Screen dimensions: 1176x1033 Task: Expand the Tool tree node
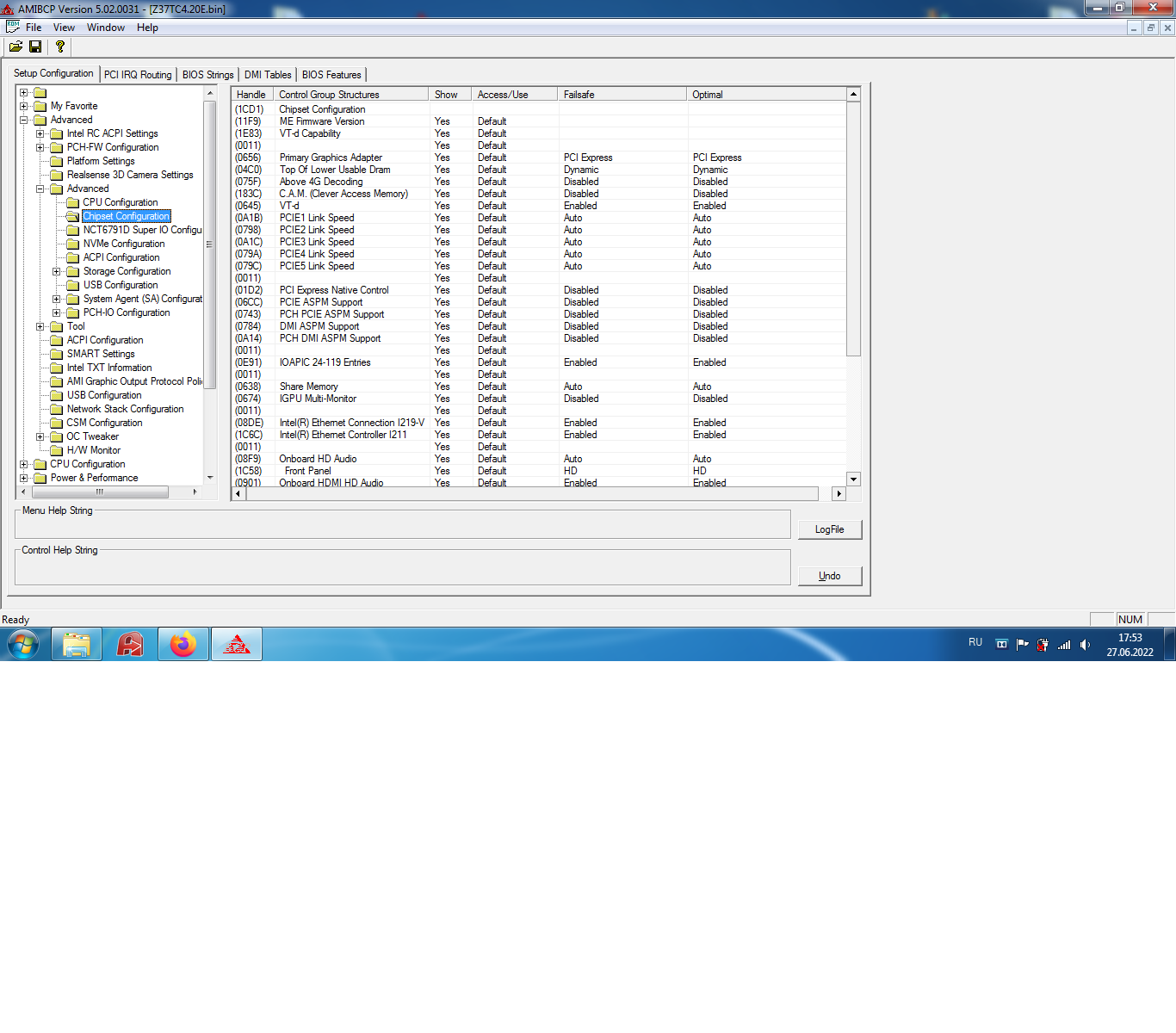(x=40, y=326)
